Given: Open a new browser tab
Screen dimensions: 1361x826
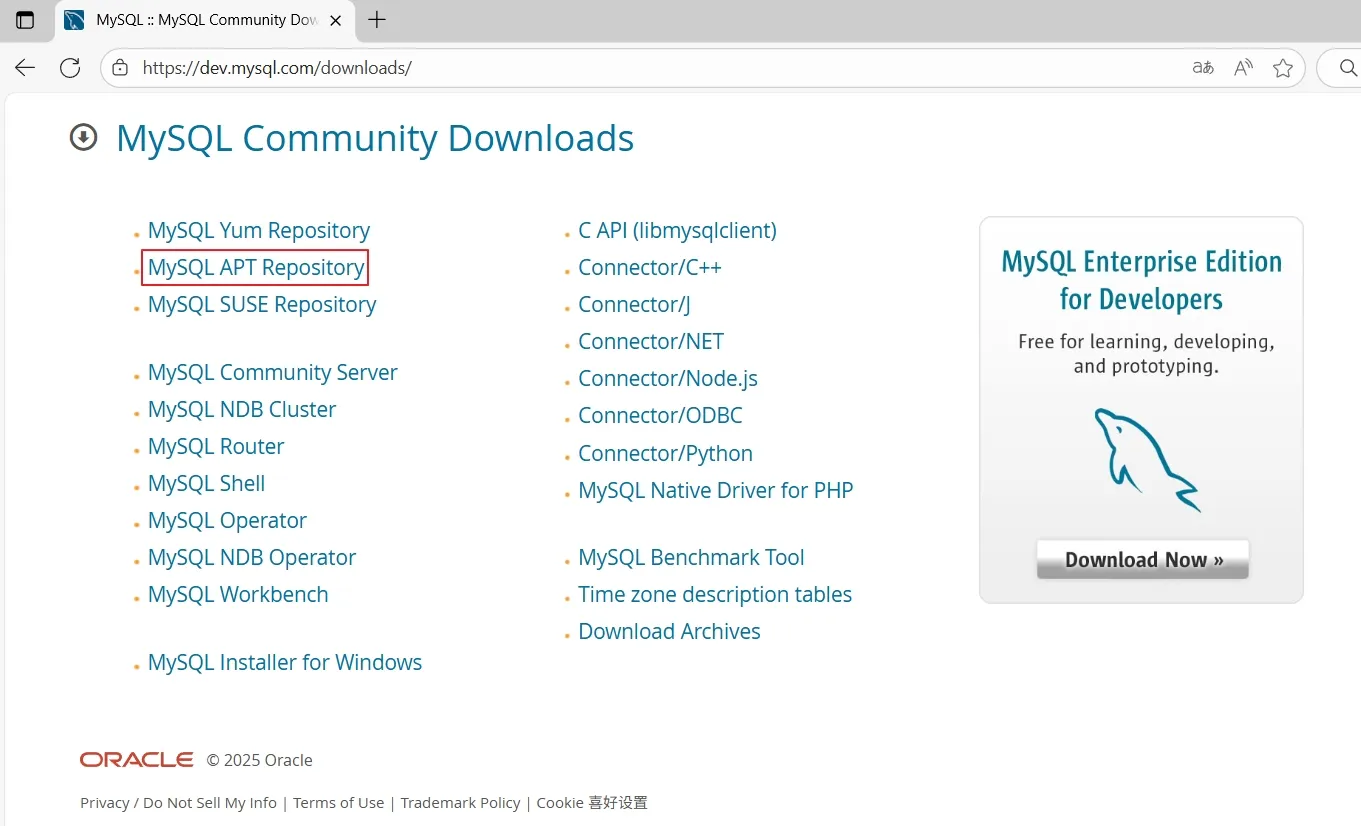Looking at the screenshot, I should [377, 20].
